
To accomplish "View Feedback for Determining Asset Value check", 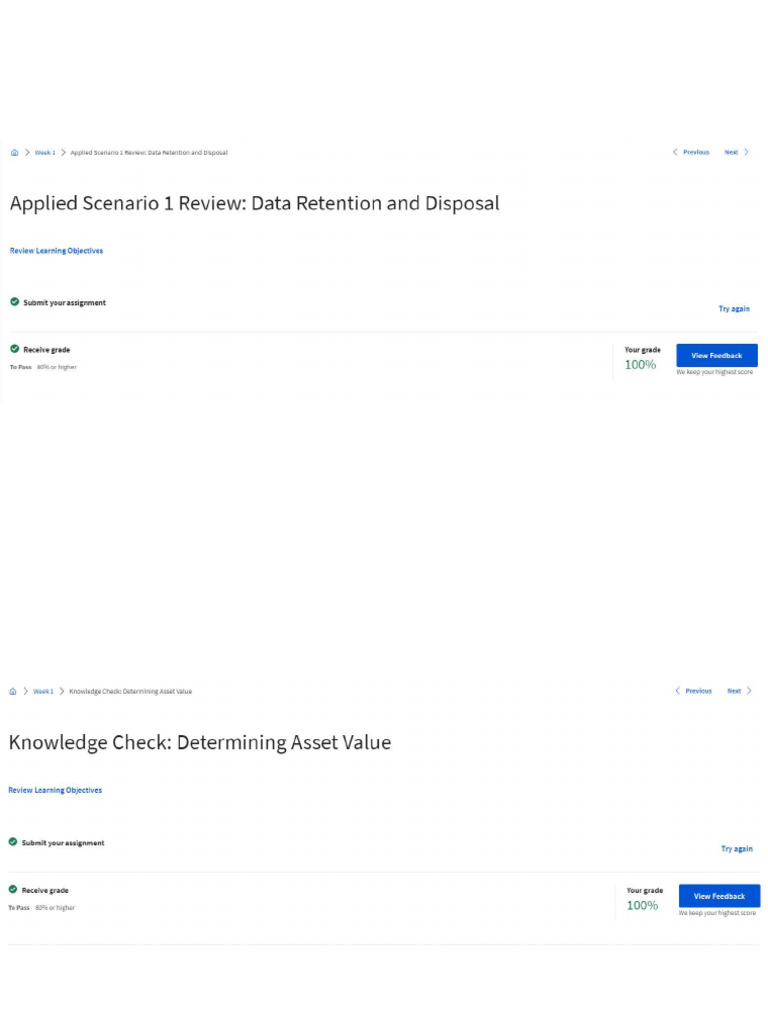I will pos(719,896).
